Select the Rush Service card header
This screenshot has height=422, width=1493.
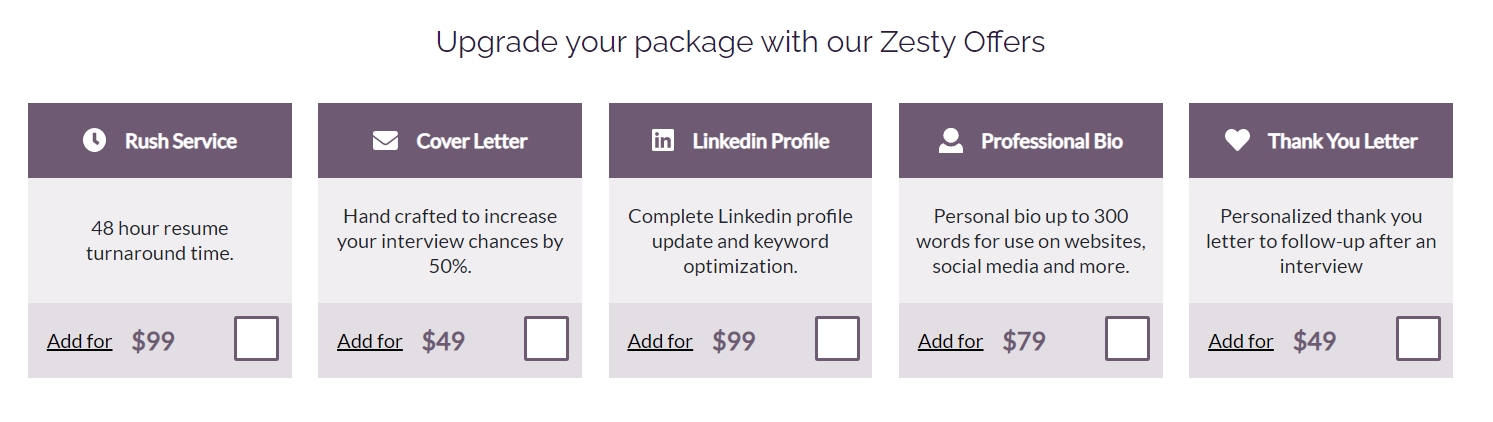point(160,140)
